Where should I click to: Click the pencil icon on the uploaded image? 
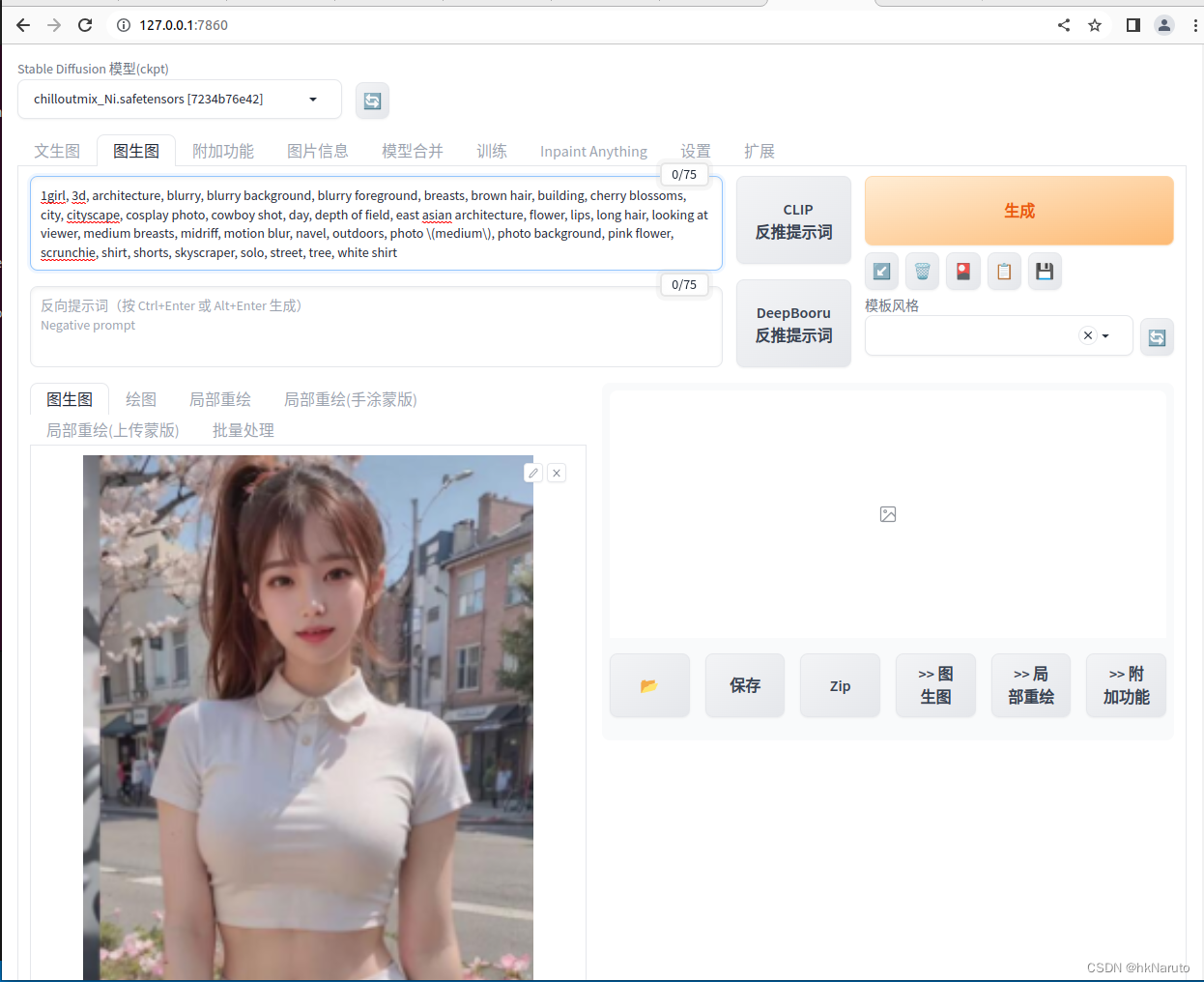pos(532,473)
